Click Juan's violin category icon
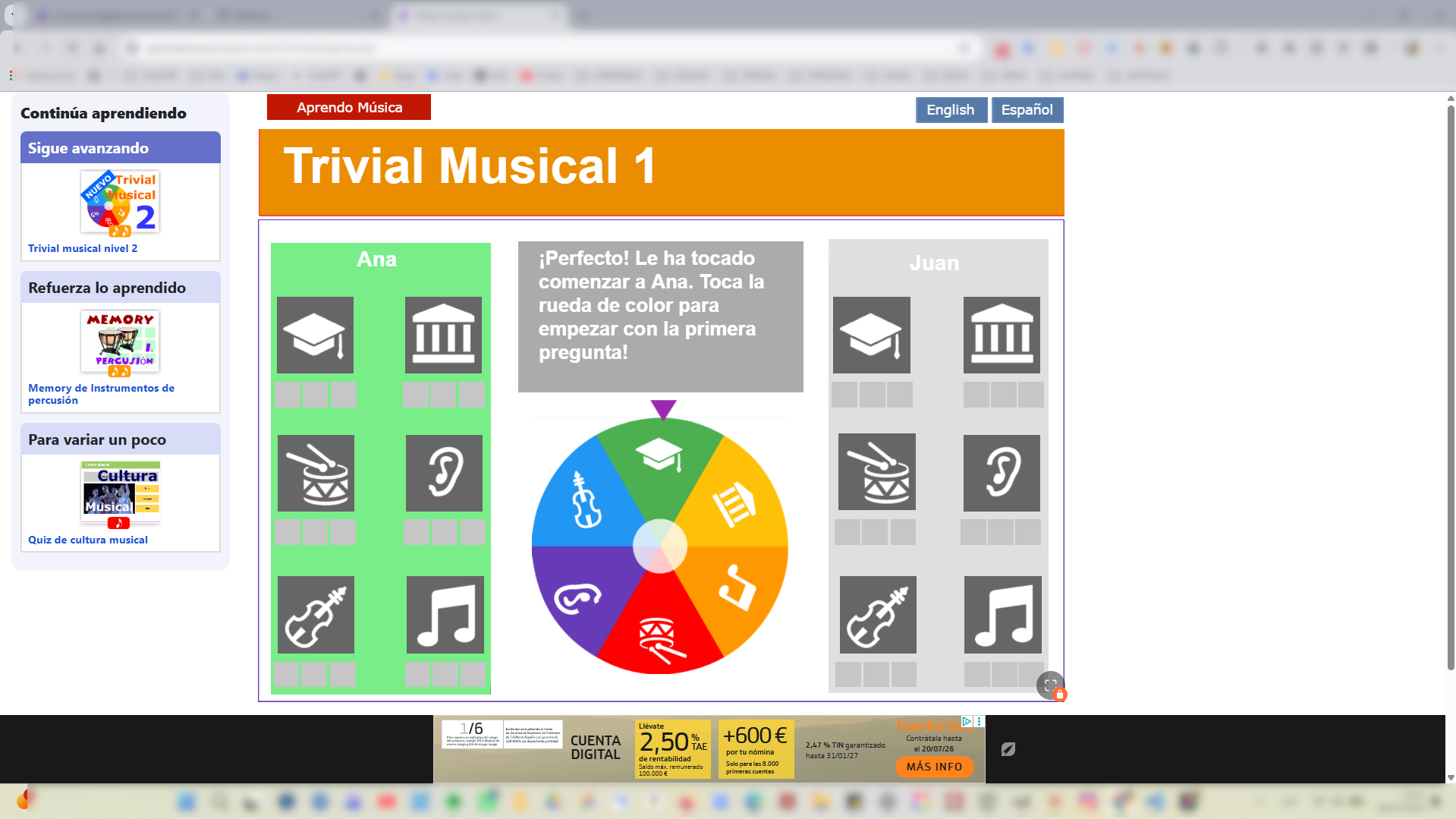This screenshot has width=1456, height=819. tap(878, 615)
